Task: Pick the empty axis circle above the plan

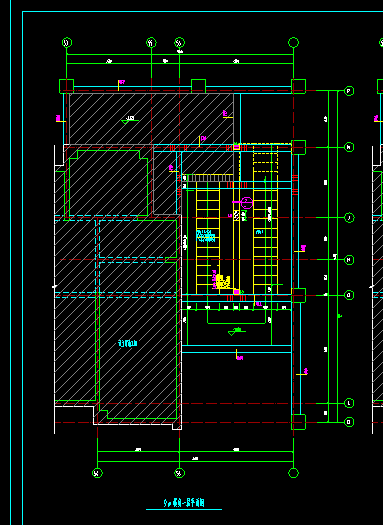Action: coord(293,43)
